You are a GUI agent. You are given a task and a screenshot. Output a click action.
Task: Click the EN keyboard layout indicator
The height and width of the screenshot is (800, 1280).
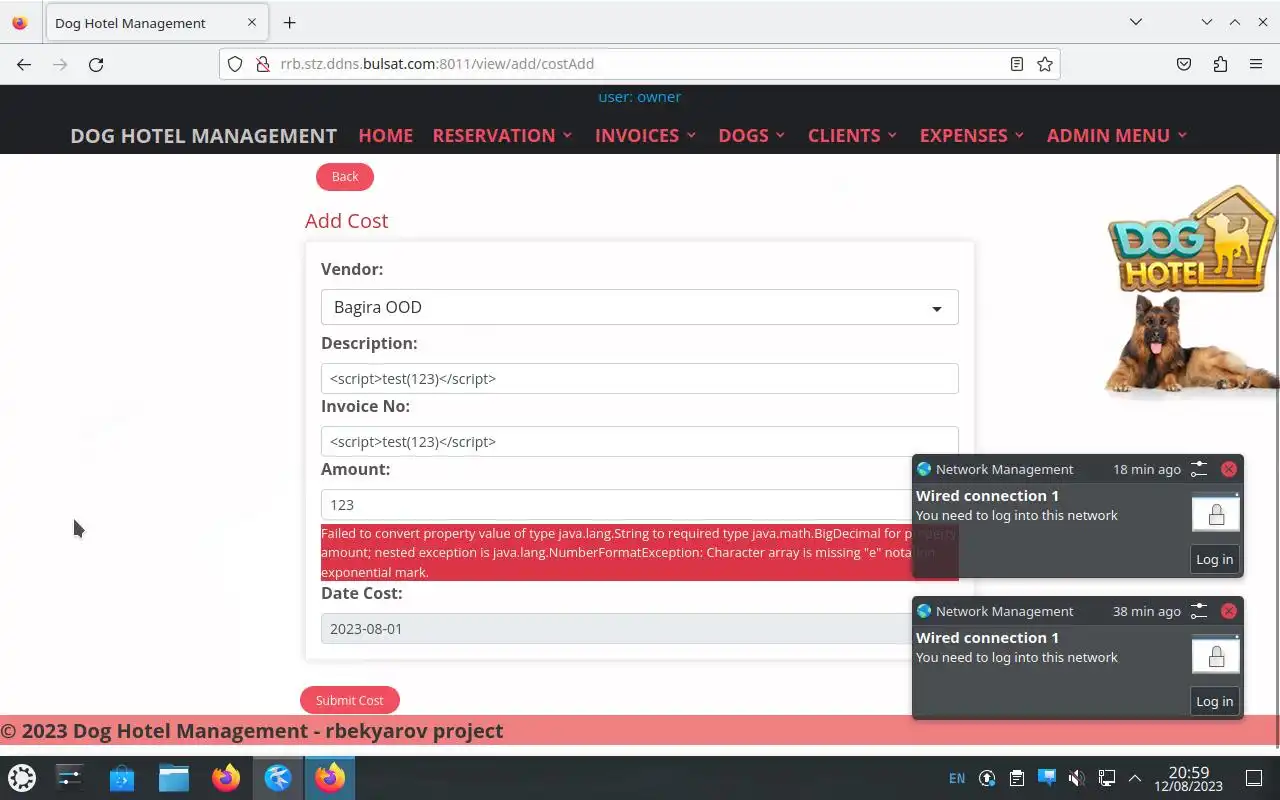coord(957,778)
